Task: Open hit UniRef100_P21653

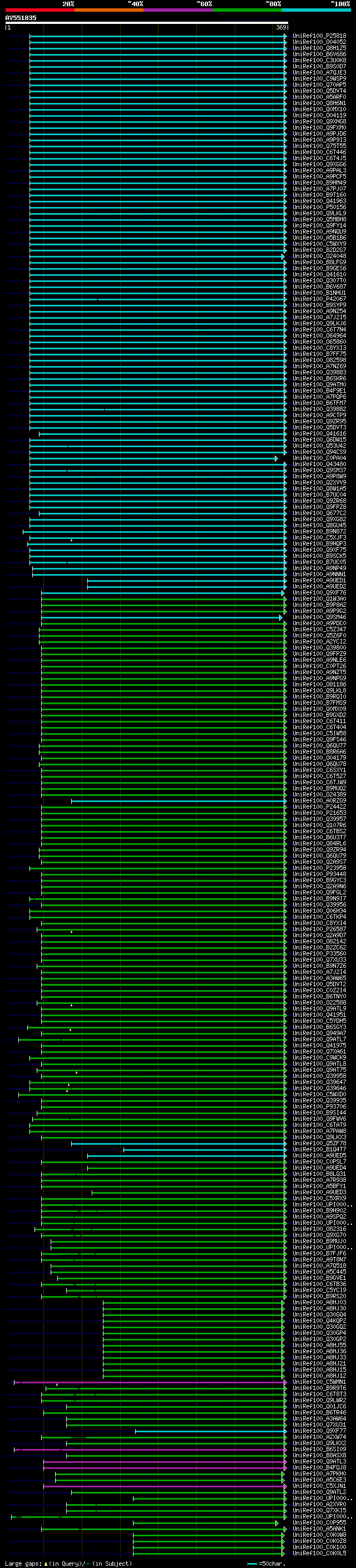Action: pos(319,813)
